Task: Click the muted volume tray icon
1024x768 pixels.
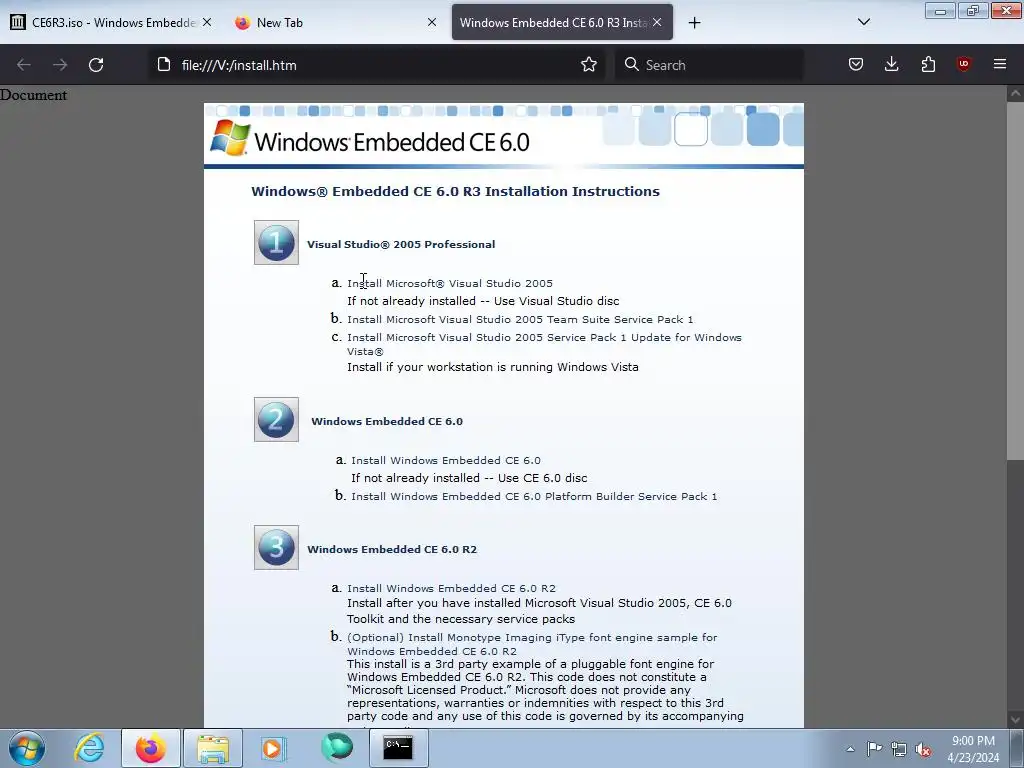Action: pos(923,750)
